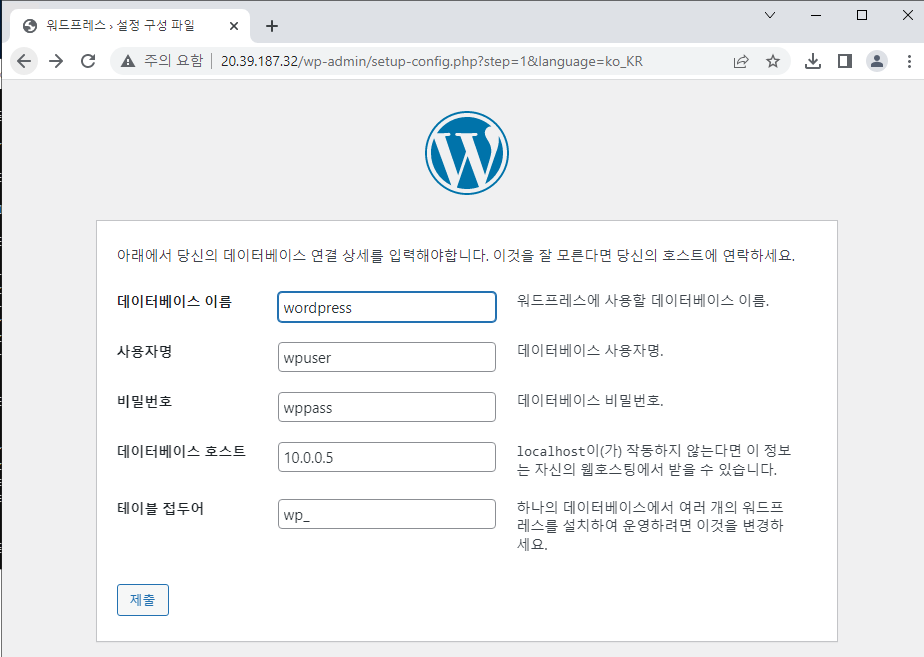Open a new tab with plus button
The width and height of the screenshot is (924, 657).
coord(272,26)
